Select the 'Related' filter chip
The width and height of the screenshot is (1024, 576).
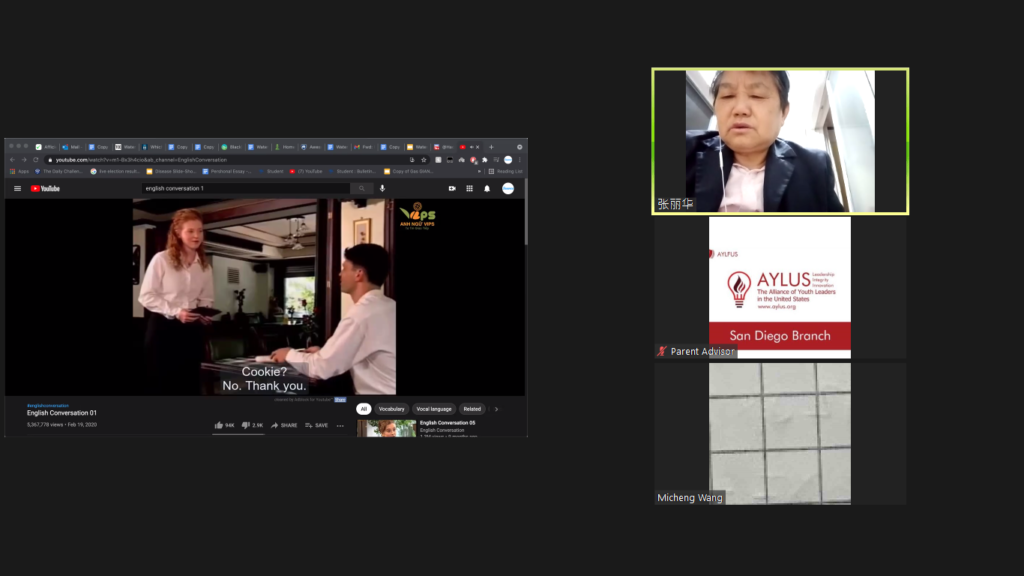pyautogui.click(x=472, y=409)
